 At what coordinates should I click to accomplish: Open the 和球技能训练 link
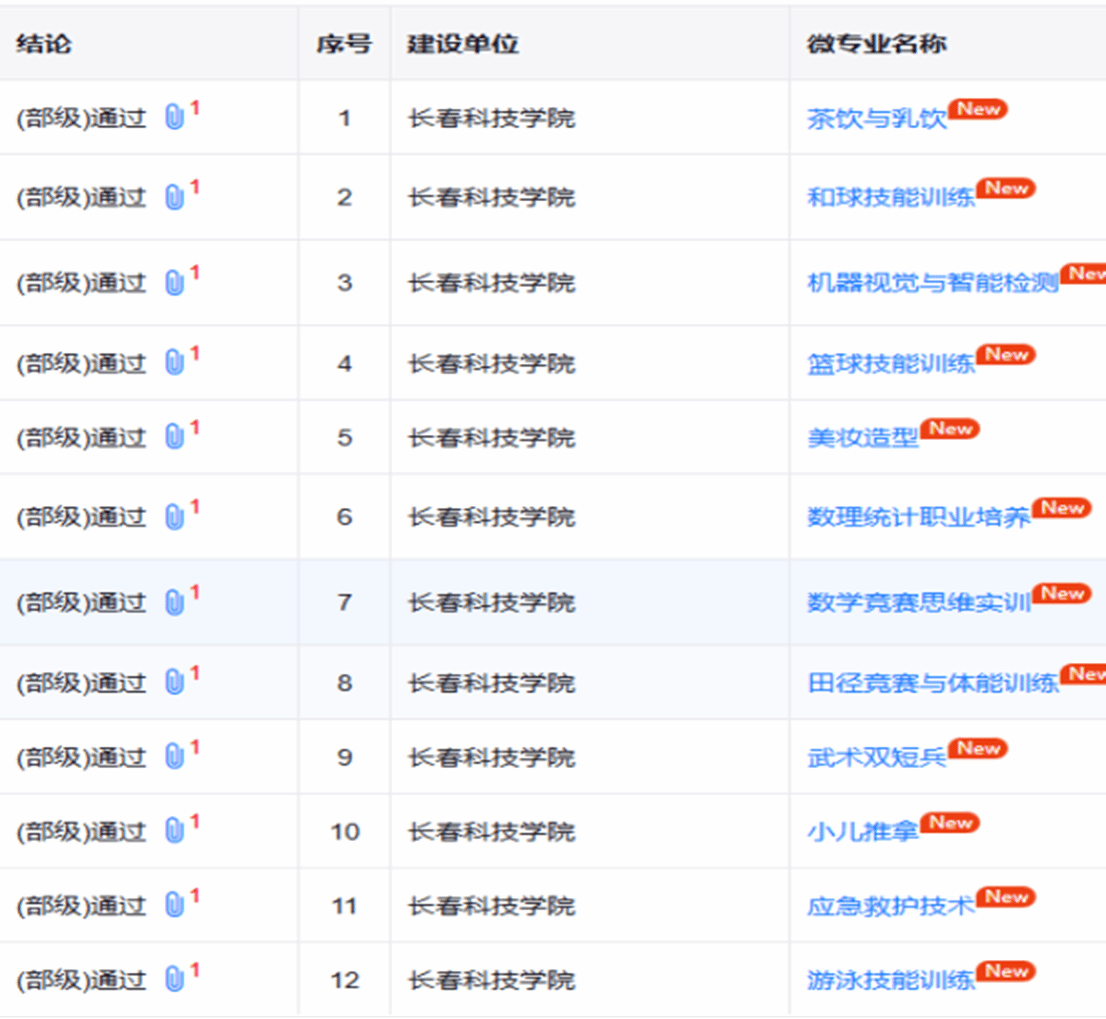(891, 197)
